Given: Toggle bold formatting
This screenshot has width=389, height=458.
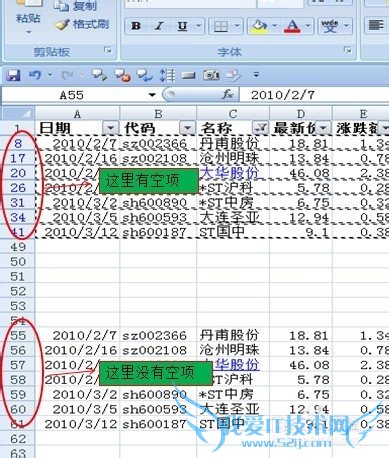Looking at the screenshot, I should 136,26.
